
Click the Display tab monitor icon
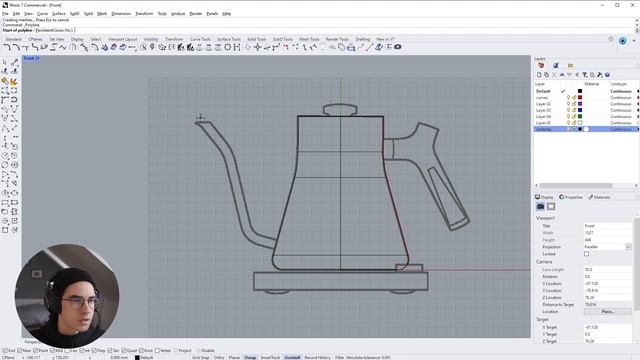538,197
